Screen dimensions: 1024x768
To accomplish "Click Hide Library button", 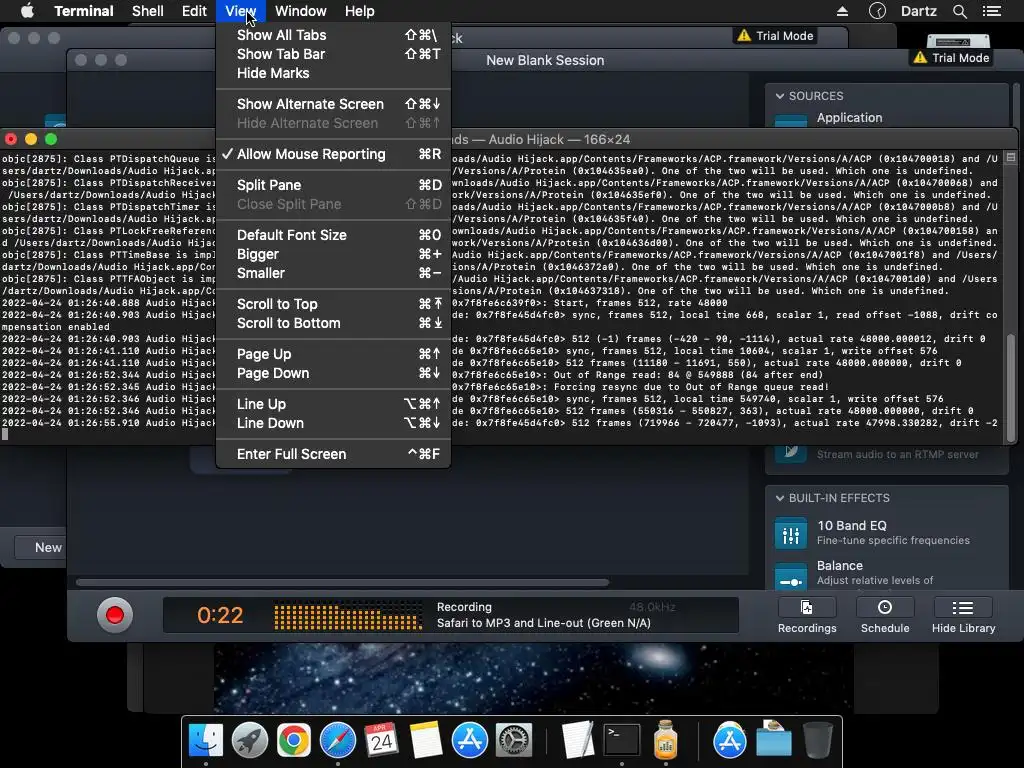I will 963,616.
